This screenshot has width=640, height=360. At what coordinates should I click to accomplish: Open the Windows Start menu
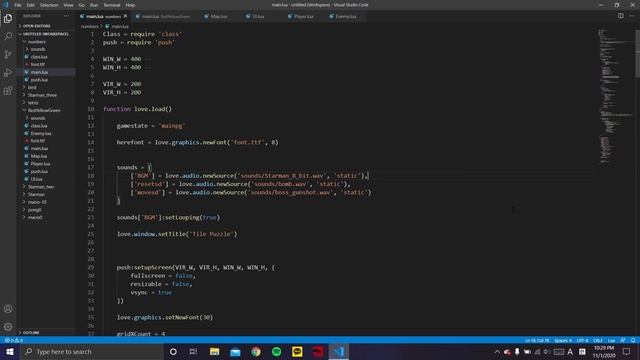pos(9,351)
